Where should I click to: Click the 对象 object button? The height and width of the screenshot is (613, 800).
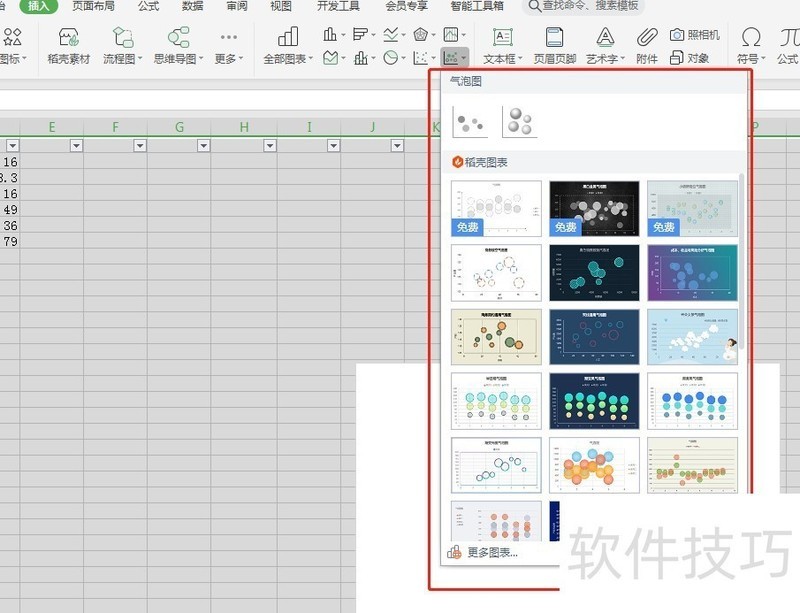pyautogui.click(x=691, y=59)
